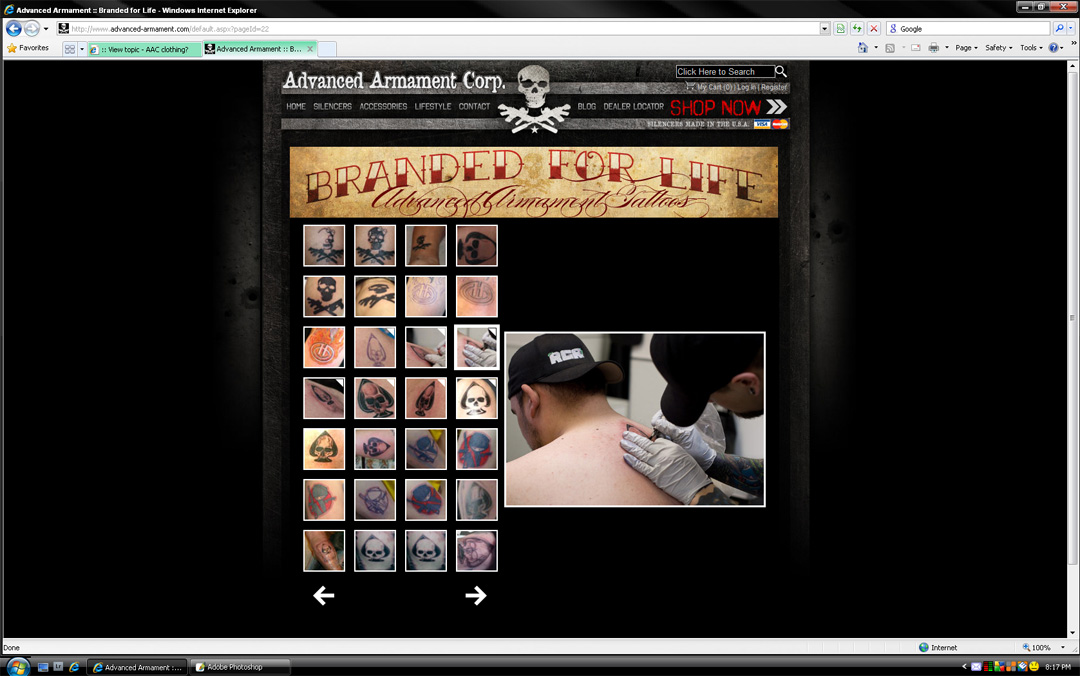Open the Windows Start button
Image resolution: width=1080 pixels, height=676 pixels.
coord(17,667)
